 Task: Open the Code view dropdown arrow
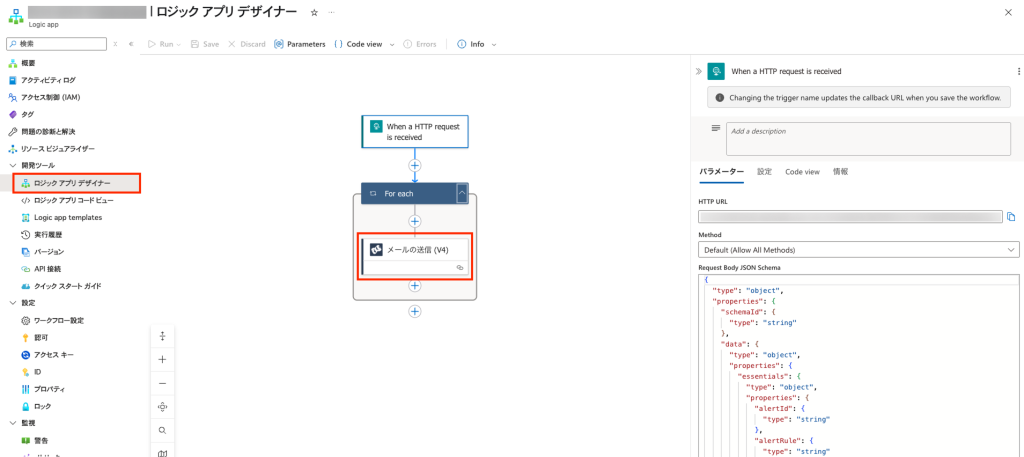392,44
